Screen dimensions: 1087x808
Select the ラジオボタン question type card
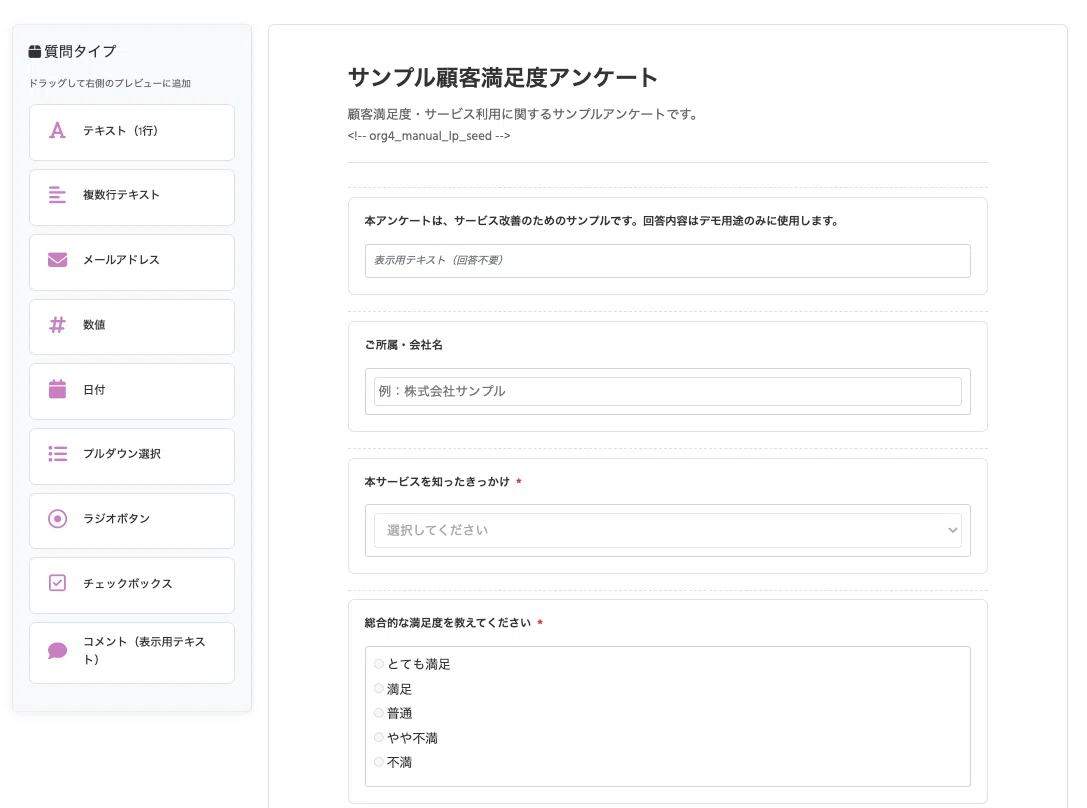[132, 521]
